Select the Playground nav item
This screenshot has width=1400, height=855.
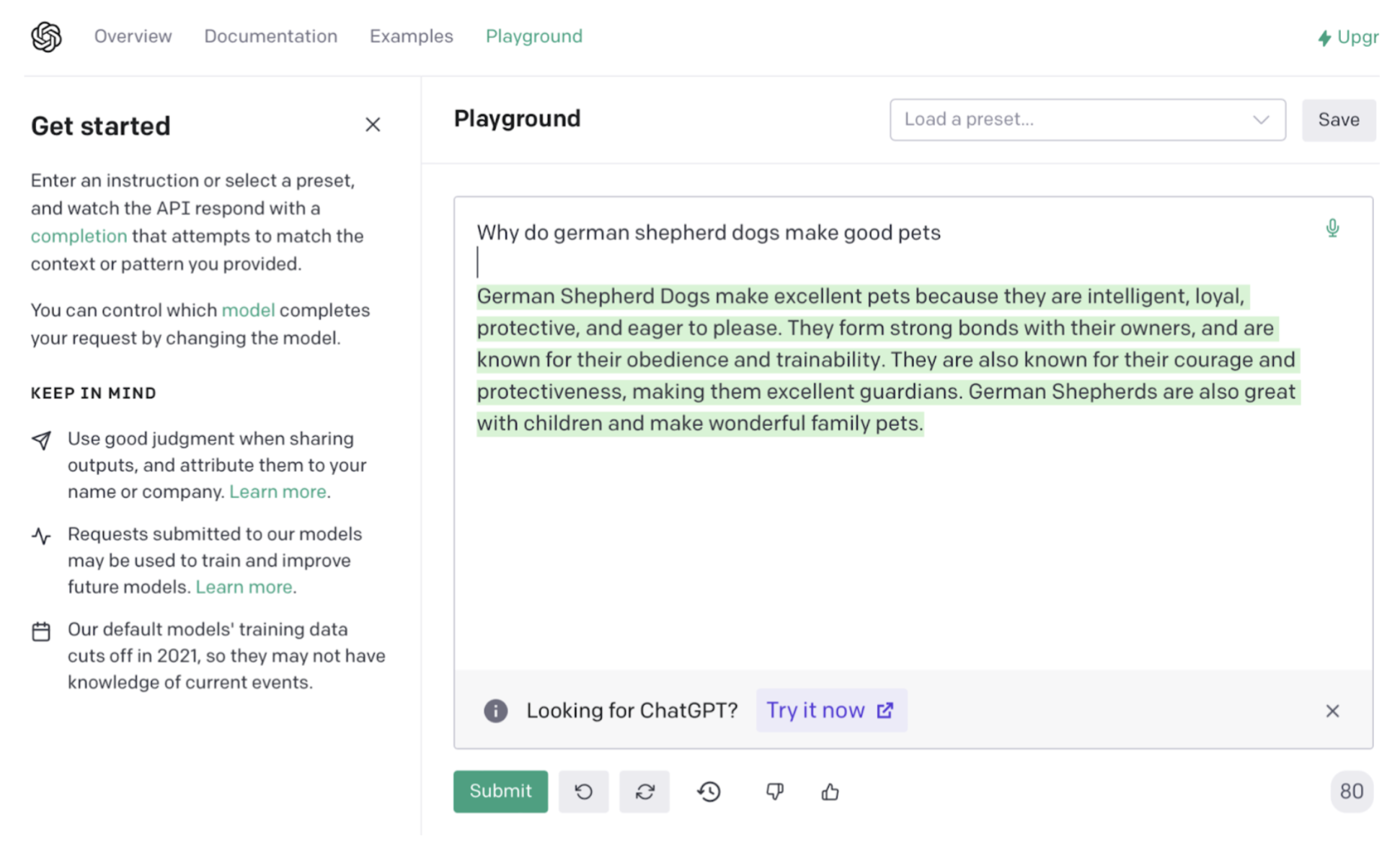(533, 36)
